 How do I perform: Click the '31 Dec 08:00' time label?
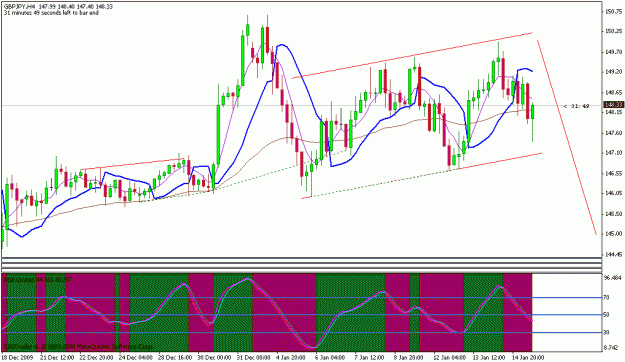tap(253, 357)
